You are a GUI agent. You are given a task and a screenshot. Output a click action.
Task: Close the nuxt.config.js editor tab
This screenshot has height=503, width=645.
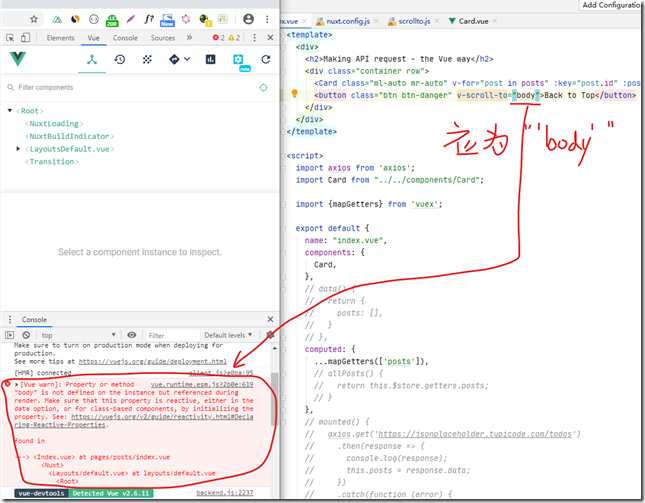point(376,21)
